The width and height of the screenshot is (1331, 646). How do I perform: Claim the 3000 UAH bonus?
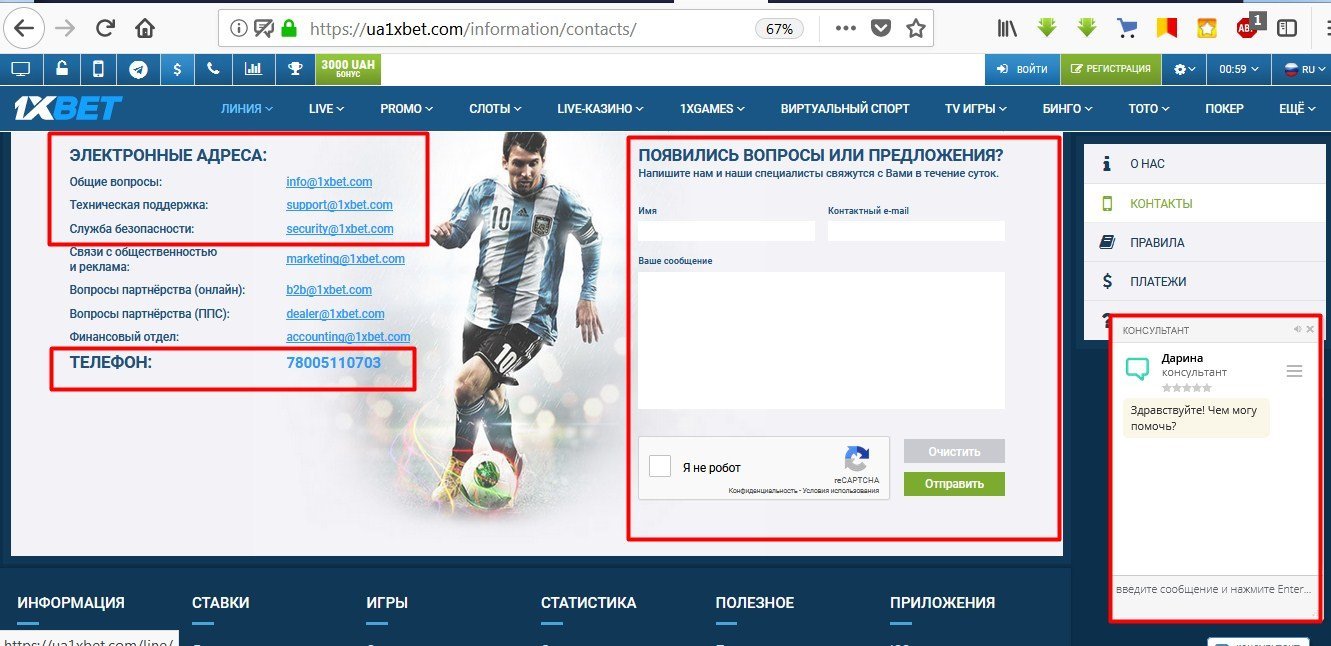coord(348,69)
